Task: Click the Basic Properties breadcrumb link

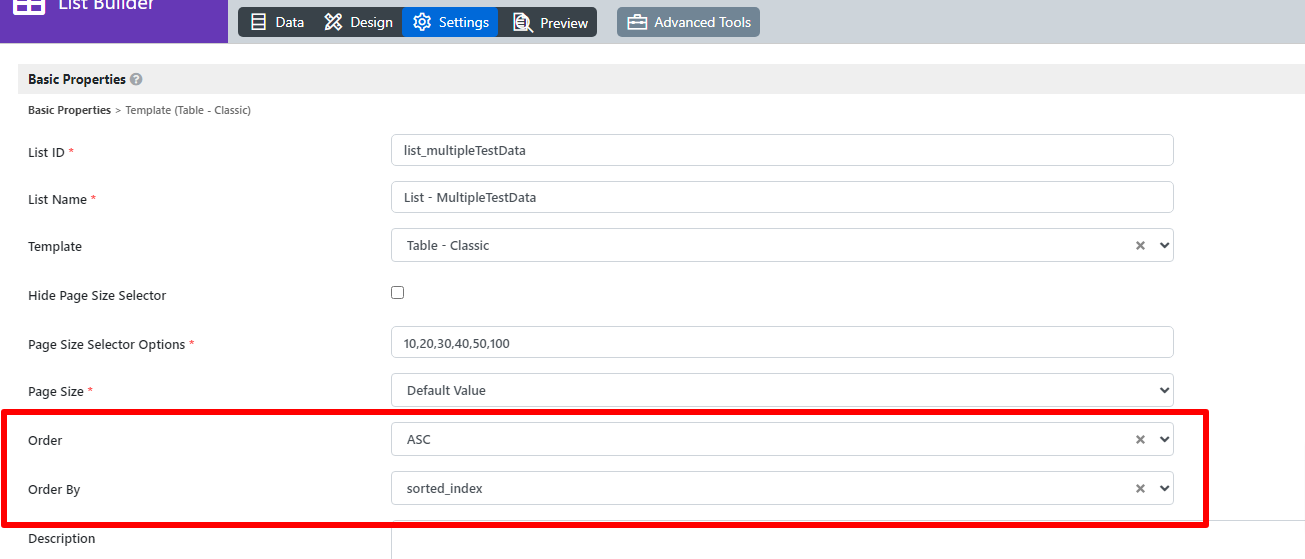Action: coord(69,110)
